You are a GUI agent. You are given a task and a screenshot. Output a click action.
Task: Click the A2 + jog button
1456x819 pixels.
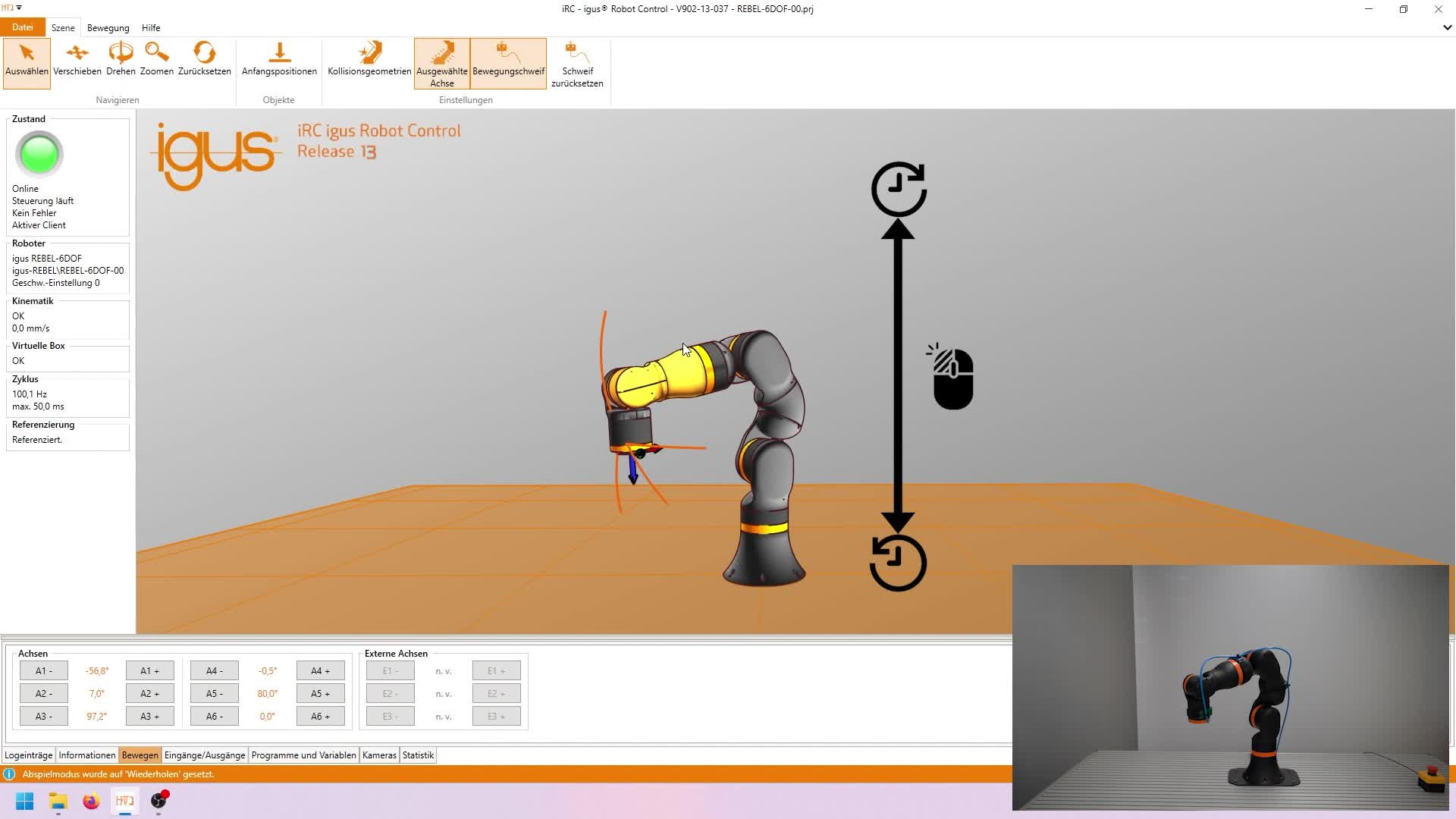(x=150, y=694)
